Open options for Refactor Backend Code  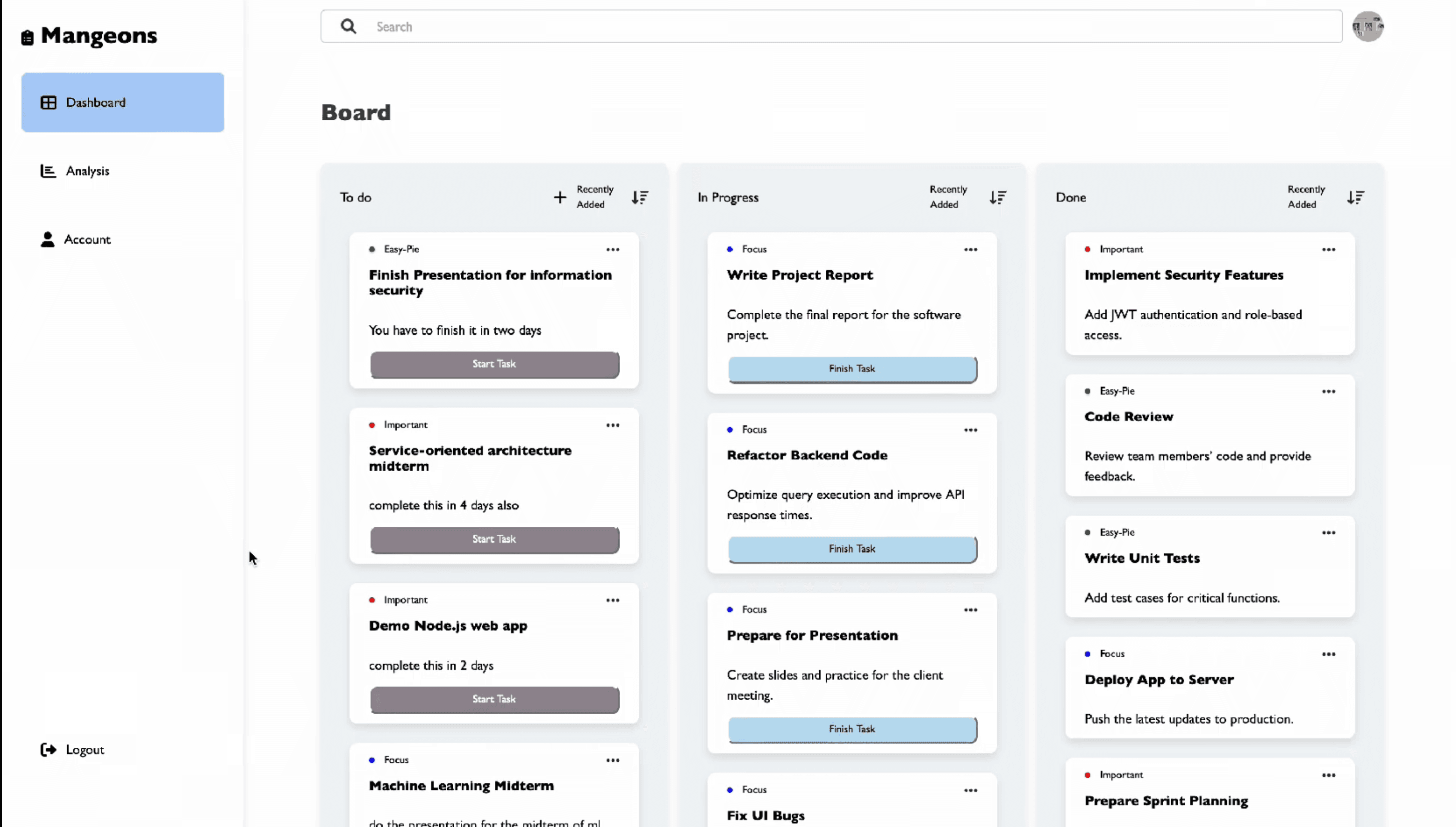click(x=970, y=430)
